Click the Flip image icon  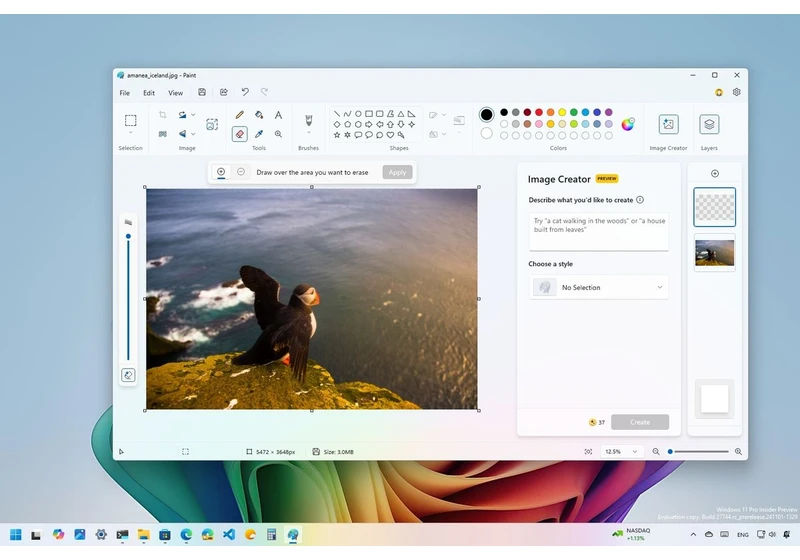coord(182,134)
